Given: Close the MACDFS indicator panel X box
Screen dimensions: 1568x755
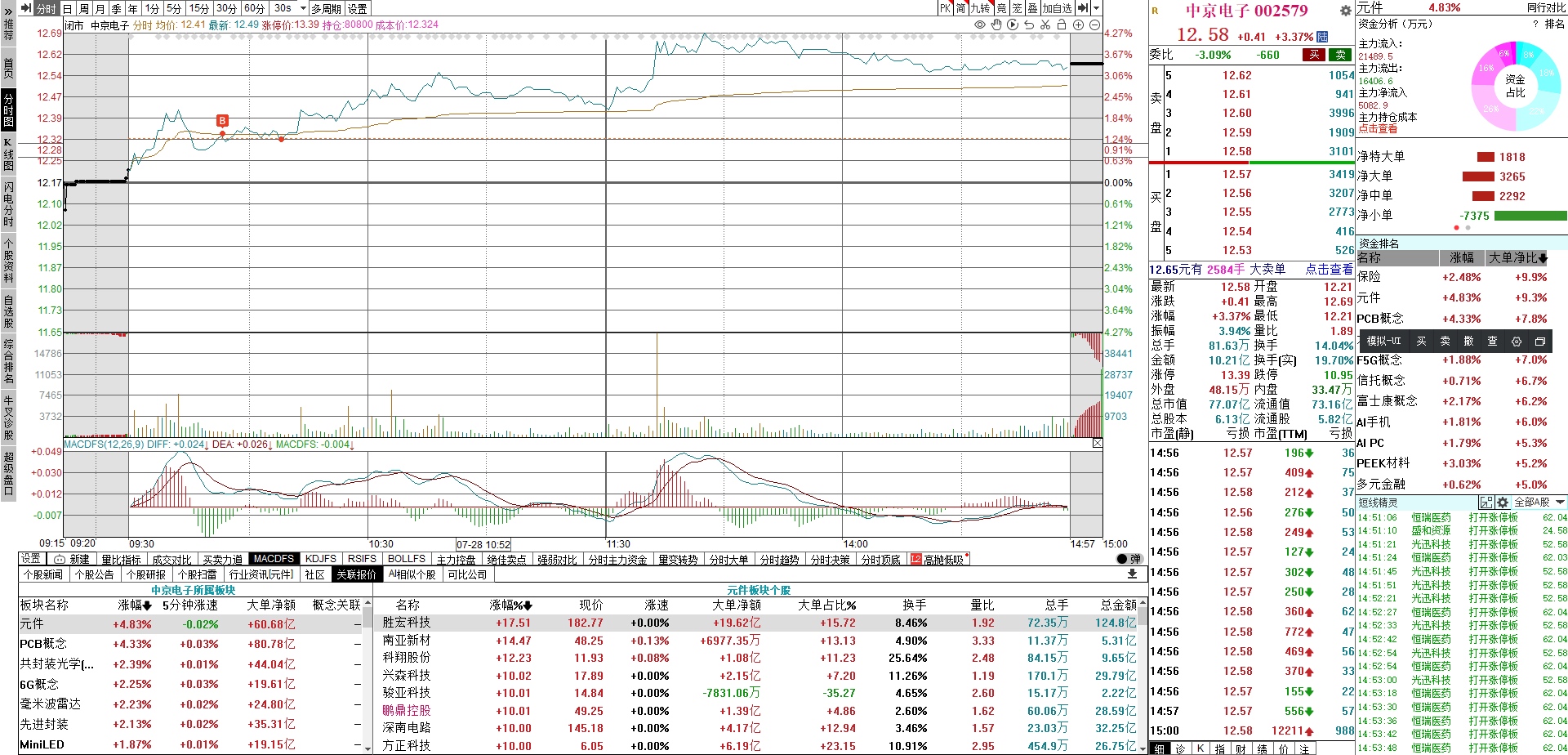Looking at the screenshot, I should coord(1098,443).
